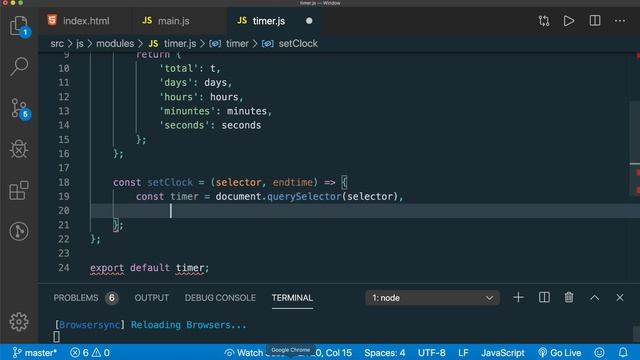The width and height of the screenshot is (640, 360).
Task: Switch to the PROBLEMS panel tab
Action: 76,298
